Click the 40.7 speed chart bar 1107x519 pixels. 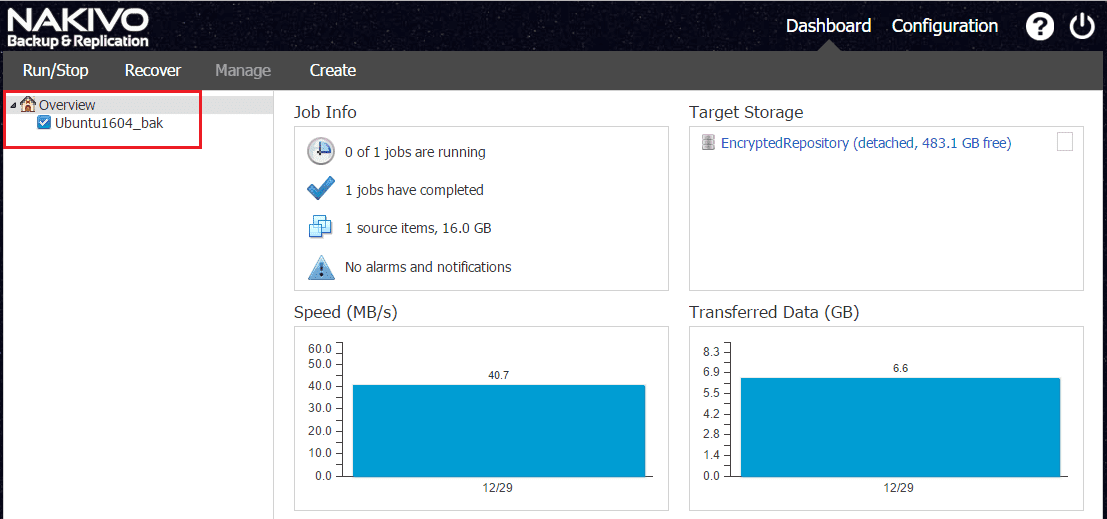coord(499,430)
